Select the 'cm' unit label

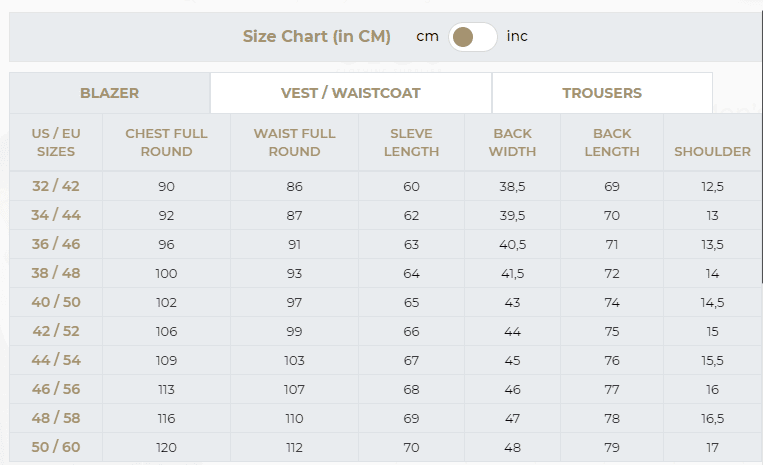coord(427,36)
